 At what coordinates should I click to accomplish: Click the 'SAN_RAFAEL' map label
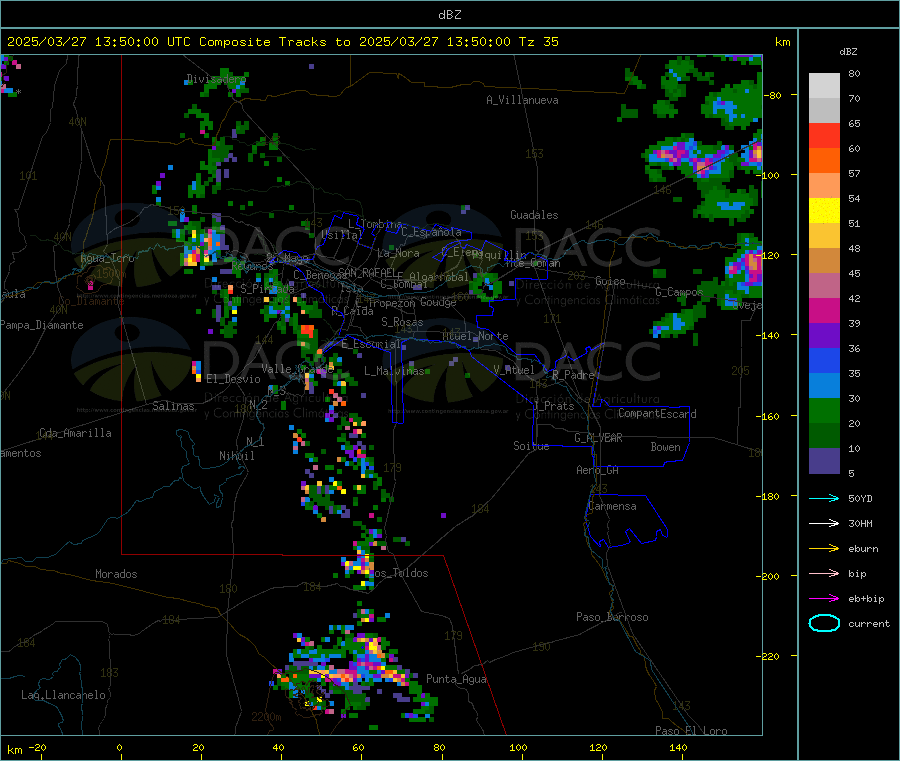(x=367, y=272)
